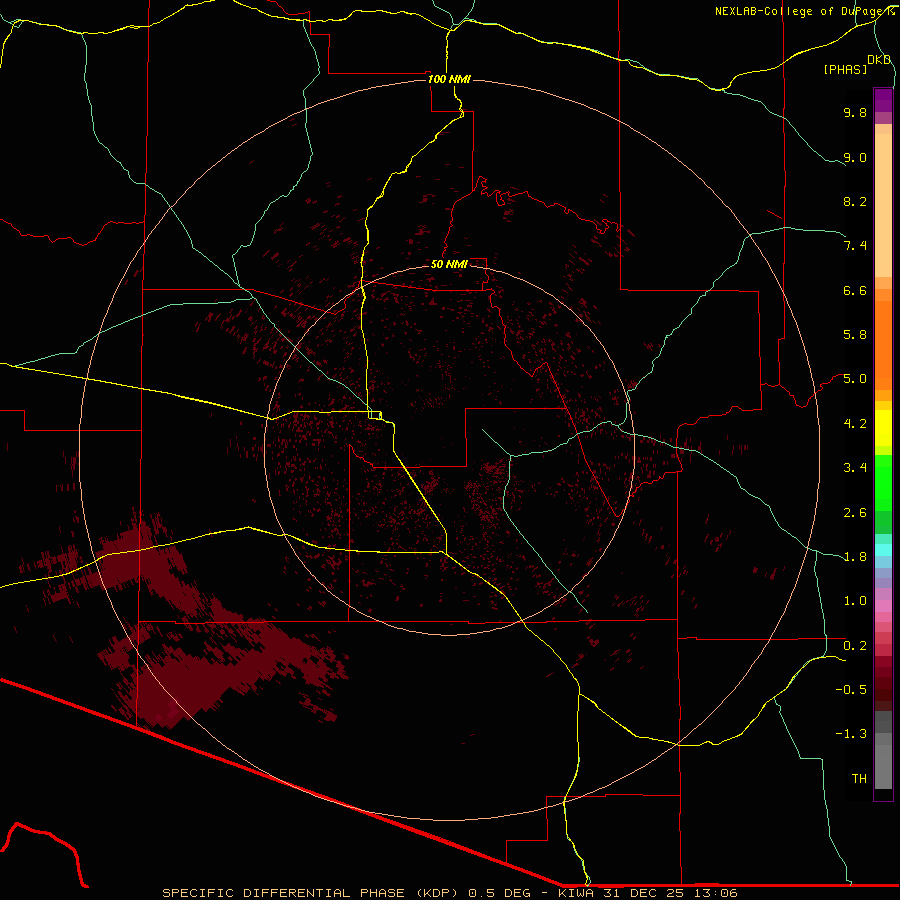Screen dimensions: 900x900
Task: Click the 2.6 scale value
Action: (x=855, y=513)
